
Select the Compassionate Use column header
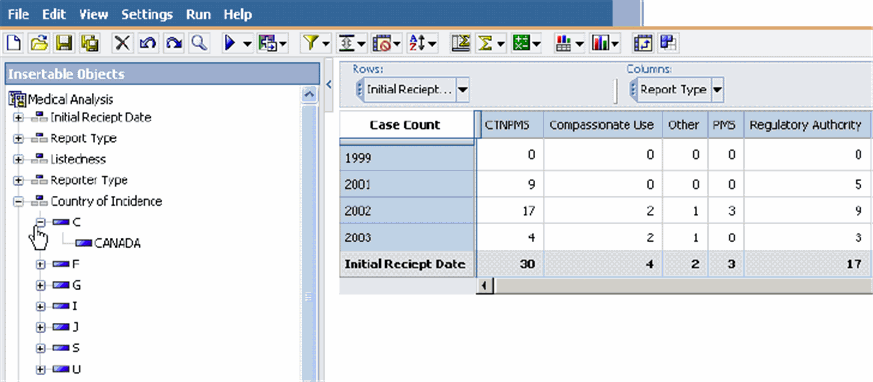click(601, 125)
